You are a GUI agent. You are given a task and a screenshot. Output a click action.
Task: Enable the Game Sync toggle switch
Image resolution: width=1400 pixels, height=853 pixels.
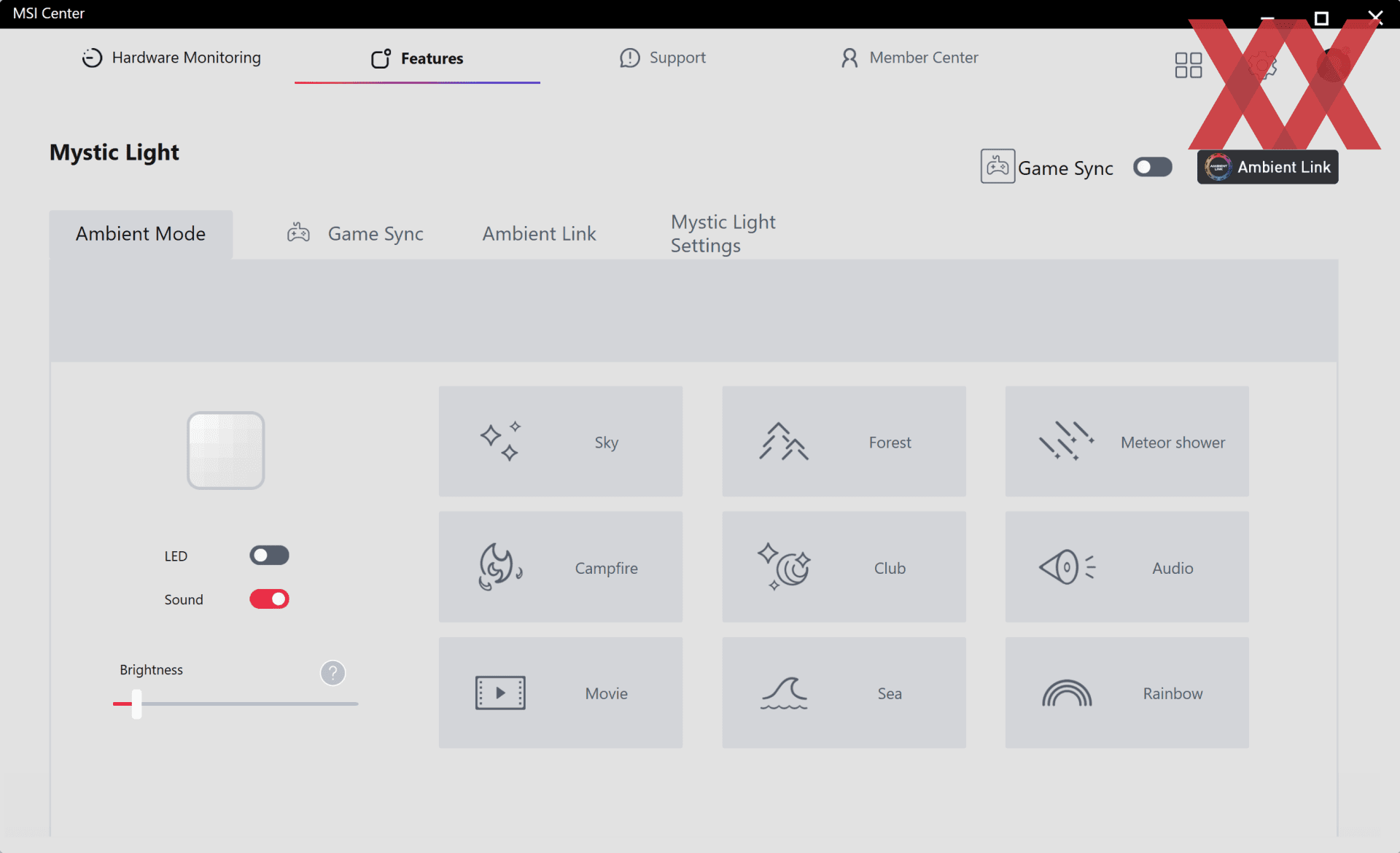tap(1152, 167)
